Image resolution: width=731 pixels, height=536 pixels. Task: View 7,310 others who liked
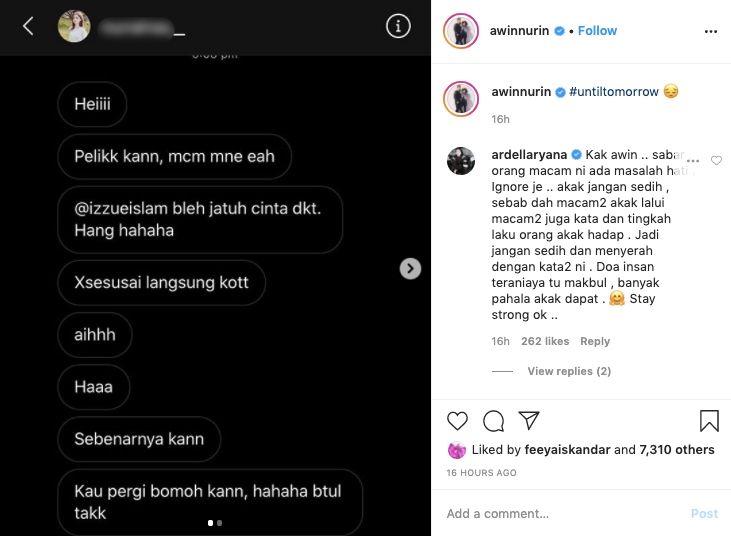click(676, 449)
